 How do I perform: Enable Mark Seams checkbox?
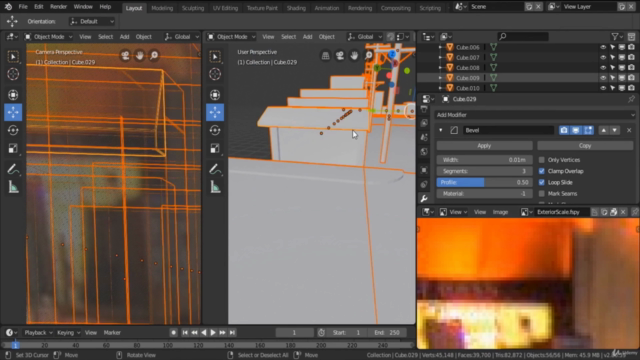(542, 193)
